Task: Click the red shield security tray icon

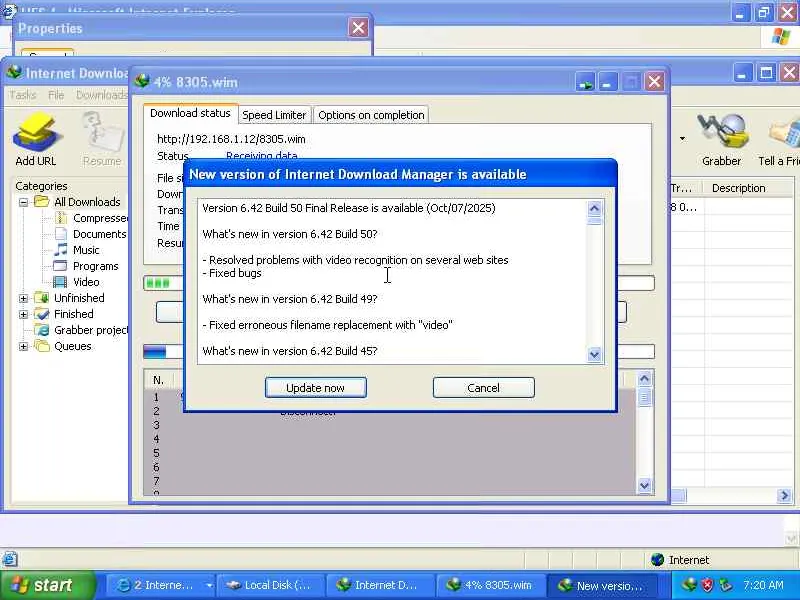Action: click(708, 585)
